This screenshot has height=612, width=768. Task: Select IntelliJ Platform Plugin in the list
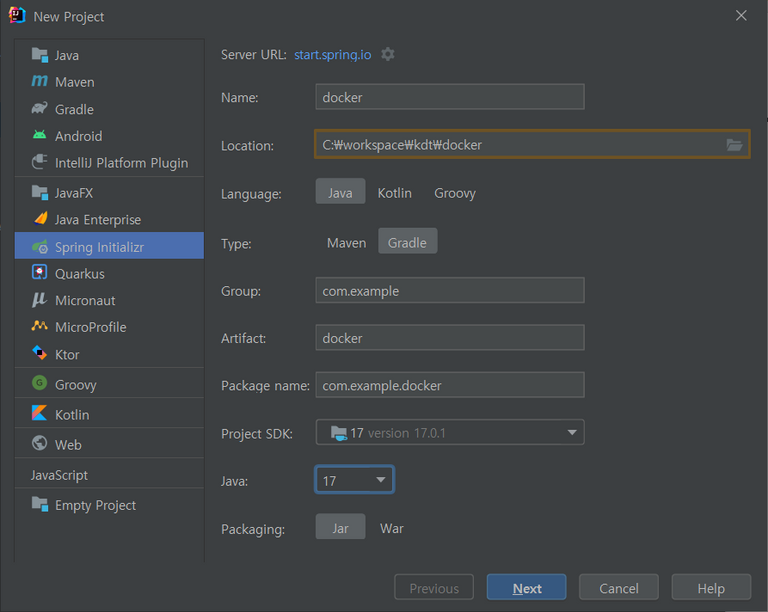point(109,163)
